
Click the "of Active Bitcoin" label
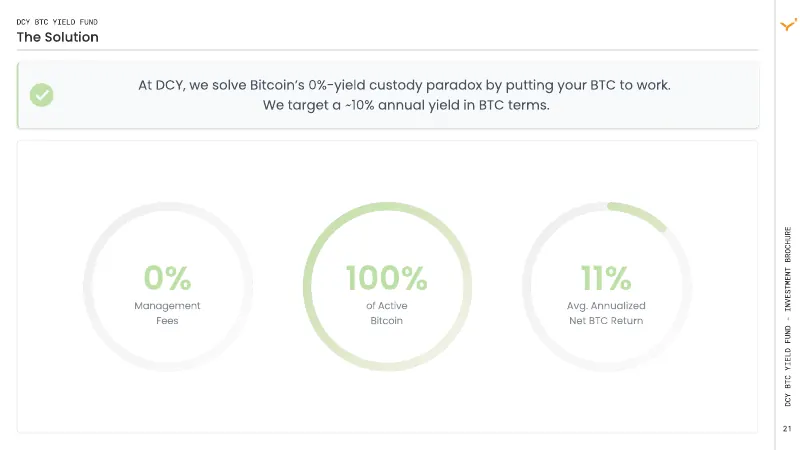[387, 313]
